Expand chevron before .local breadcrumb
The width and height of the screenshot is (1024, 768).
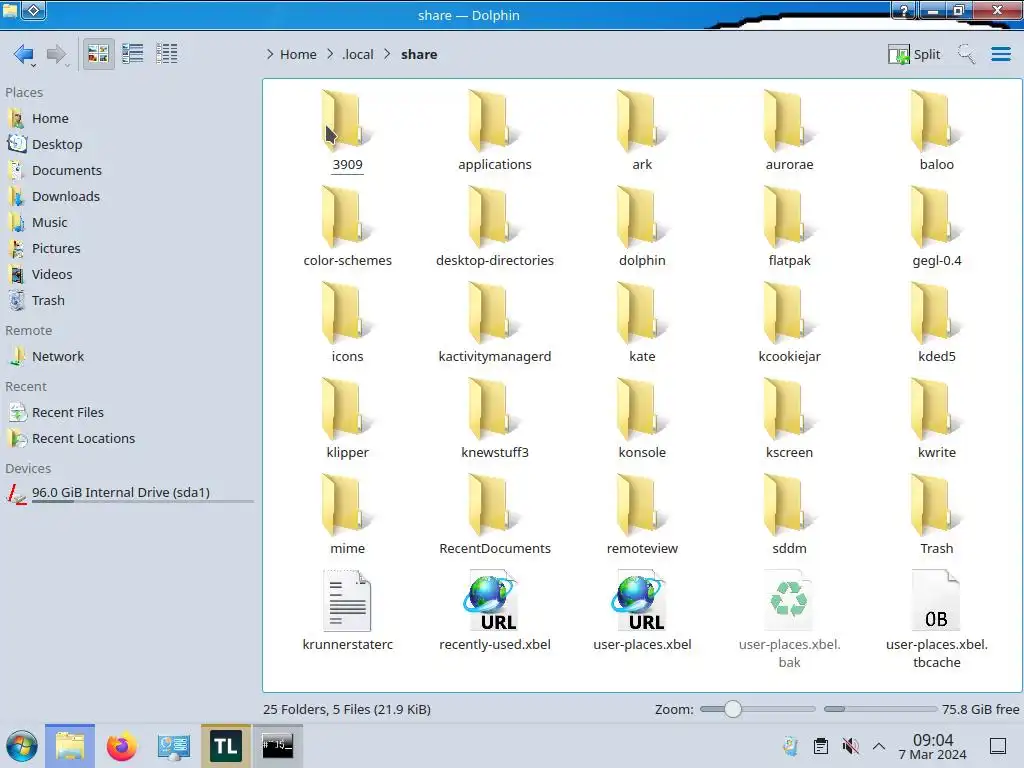330,54
